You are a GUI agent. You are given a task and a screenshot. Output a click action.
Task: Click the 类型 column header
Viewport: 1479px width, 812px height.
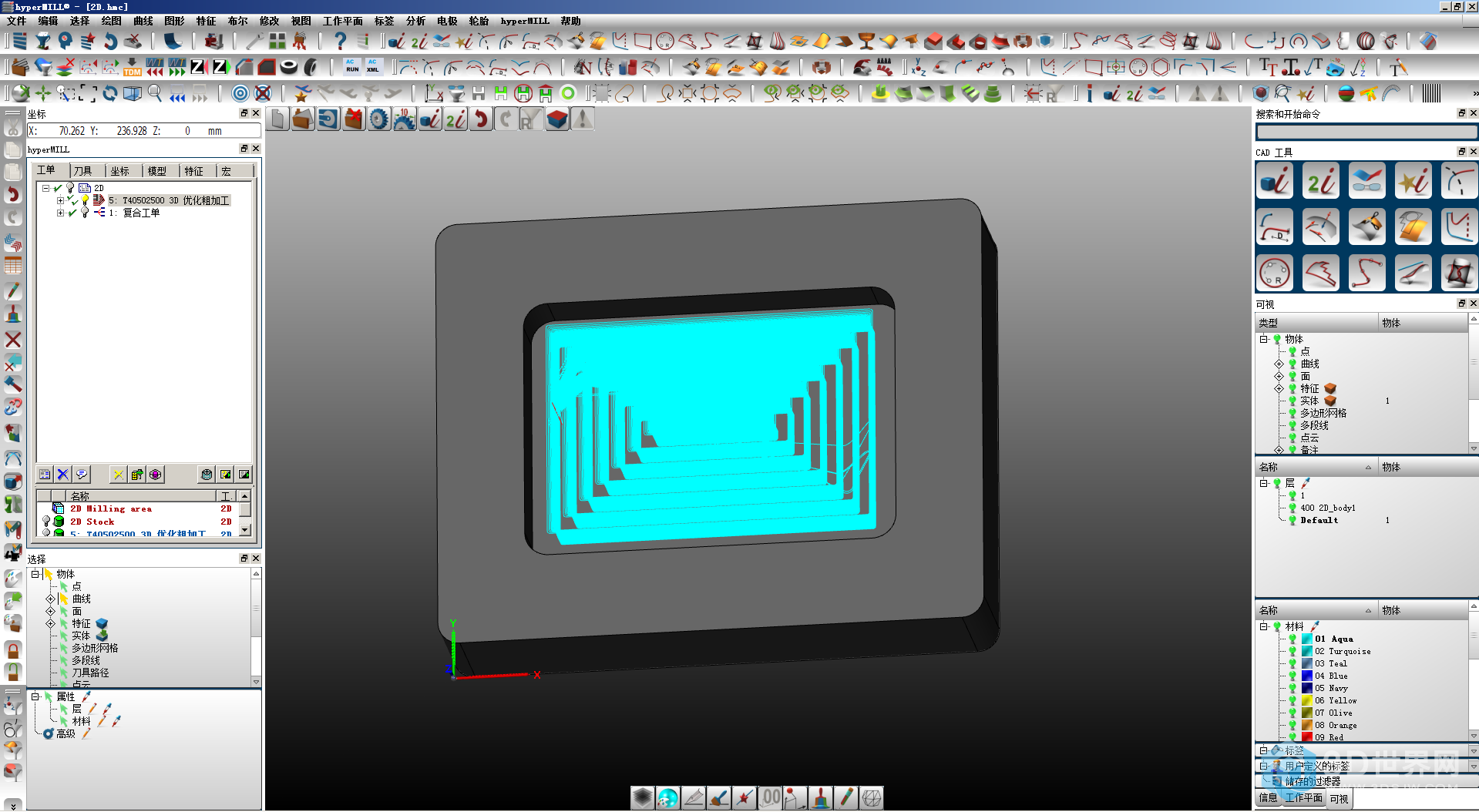click(x=1316, y=323)
